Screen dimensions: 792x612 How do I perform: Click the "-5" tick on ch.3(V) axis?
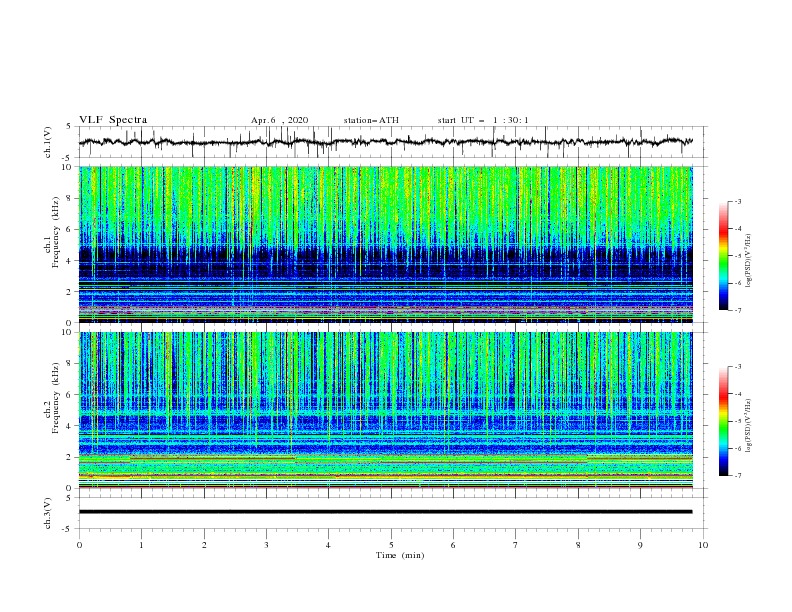point(68,529)
